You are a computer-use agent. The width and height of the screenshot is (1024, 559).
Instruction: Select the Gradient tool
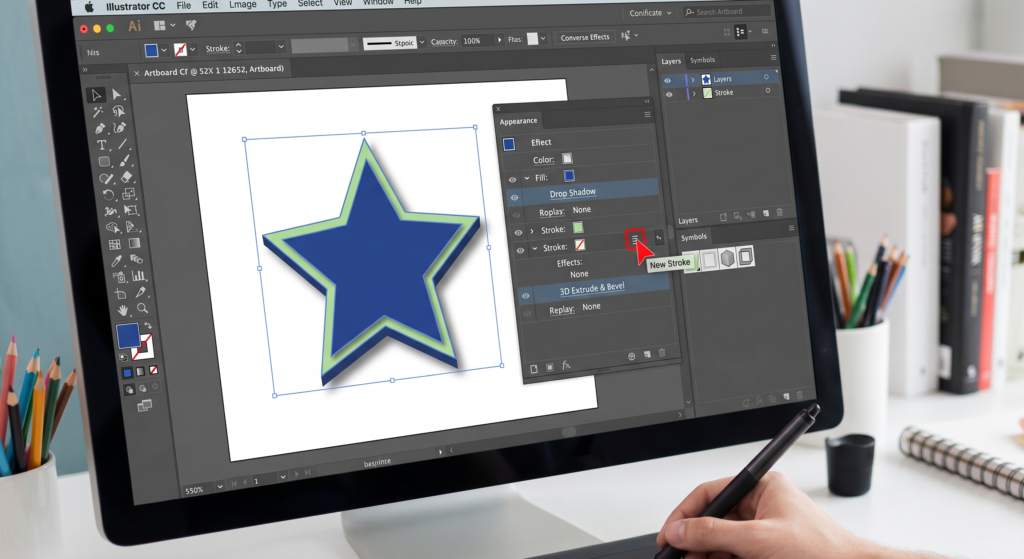coord(135,243)
